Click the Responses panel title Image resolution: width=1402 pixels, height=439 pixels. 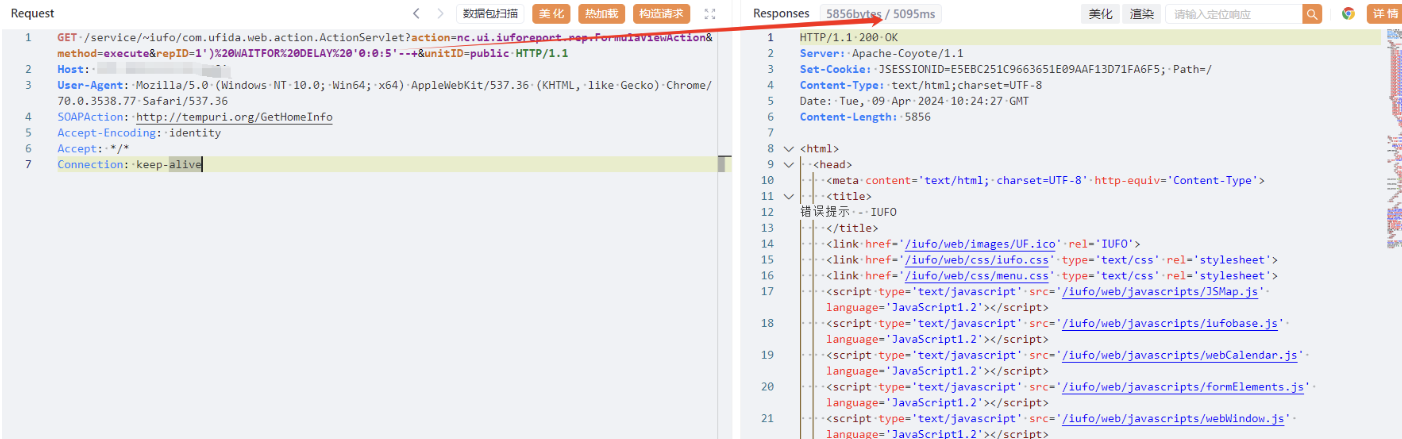[781, 14]
